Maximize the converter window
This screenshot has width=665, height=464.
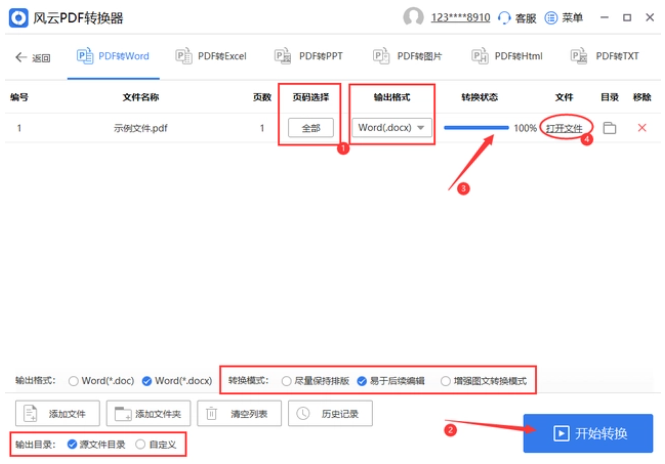pyautogui.click(x=627, y=18)
